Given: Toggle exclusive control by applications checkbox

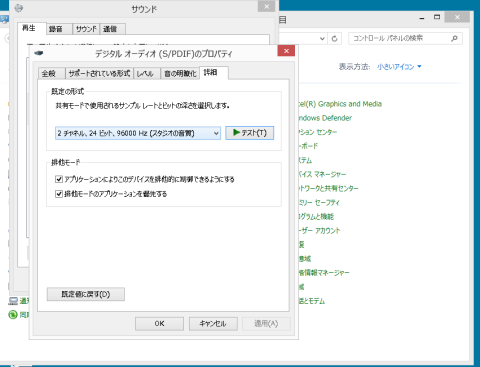Looking at the screenshot, I should point(59,179).
